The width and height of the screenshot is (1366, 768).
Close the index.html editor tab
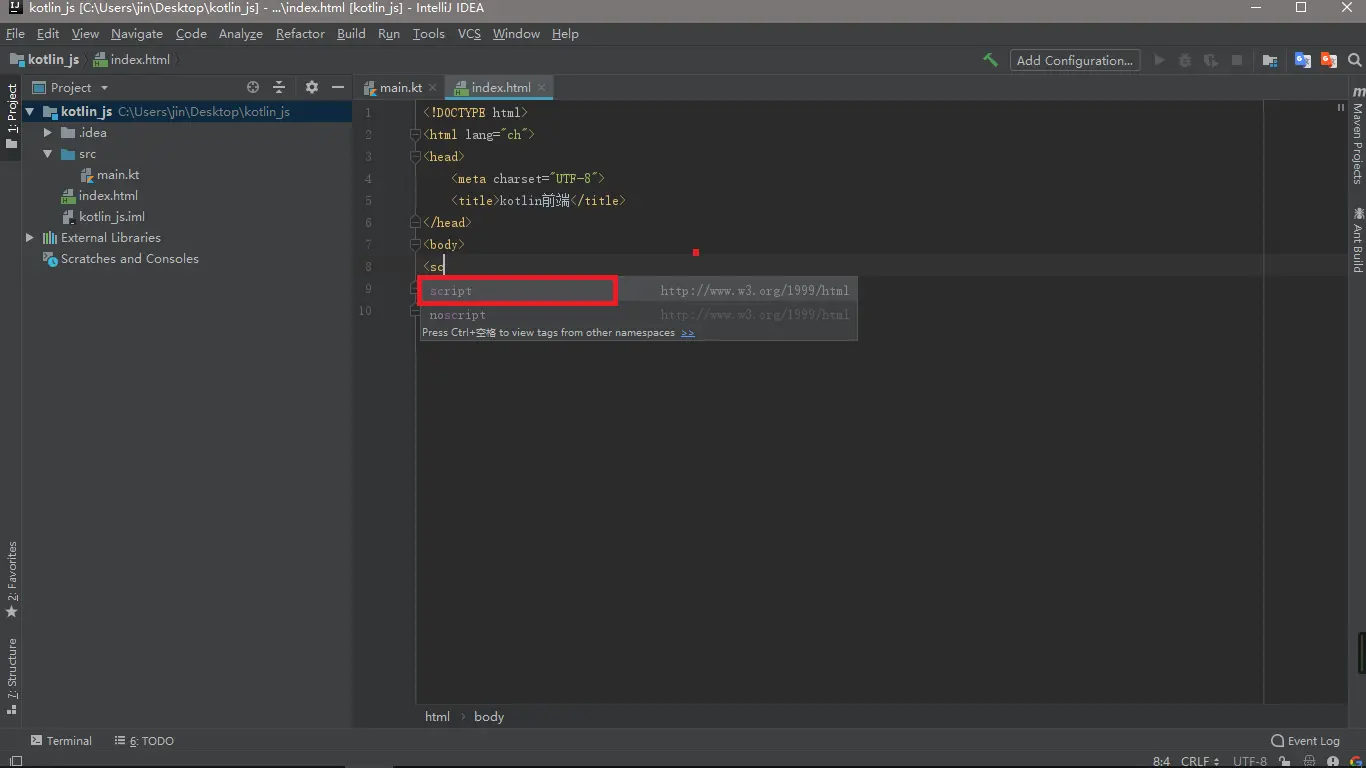542,88
